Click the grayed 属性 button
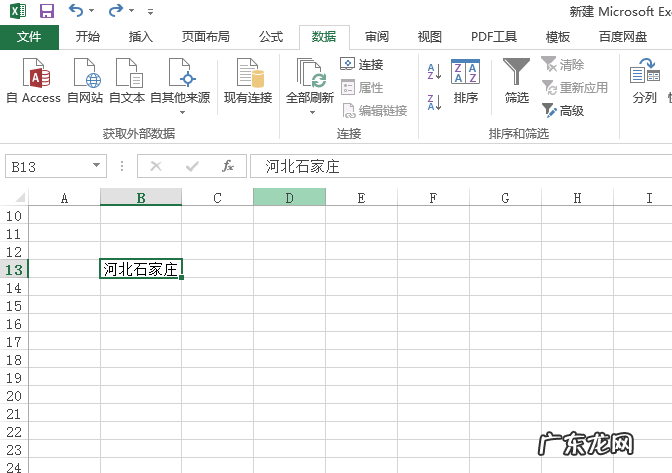The width and height of the screenshot is (672, 473). pyautogui.click(x=362, y=87)
